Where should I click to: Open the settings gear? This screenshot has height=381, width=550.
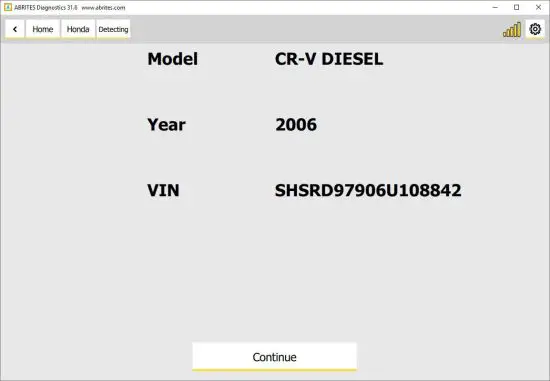pos(535,29)
